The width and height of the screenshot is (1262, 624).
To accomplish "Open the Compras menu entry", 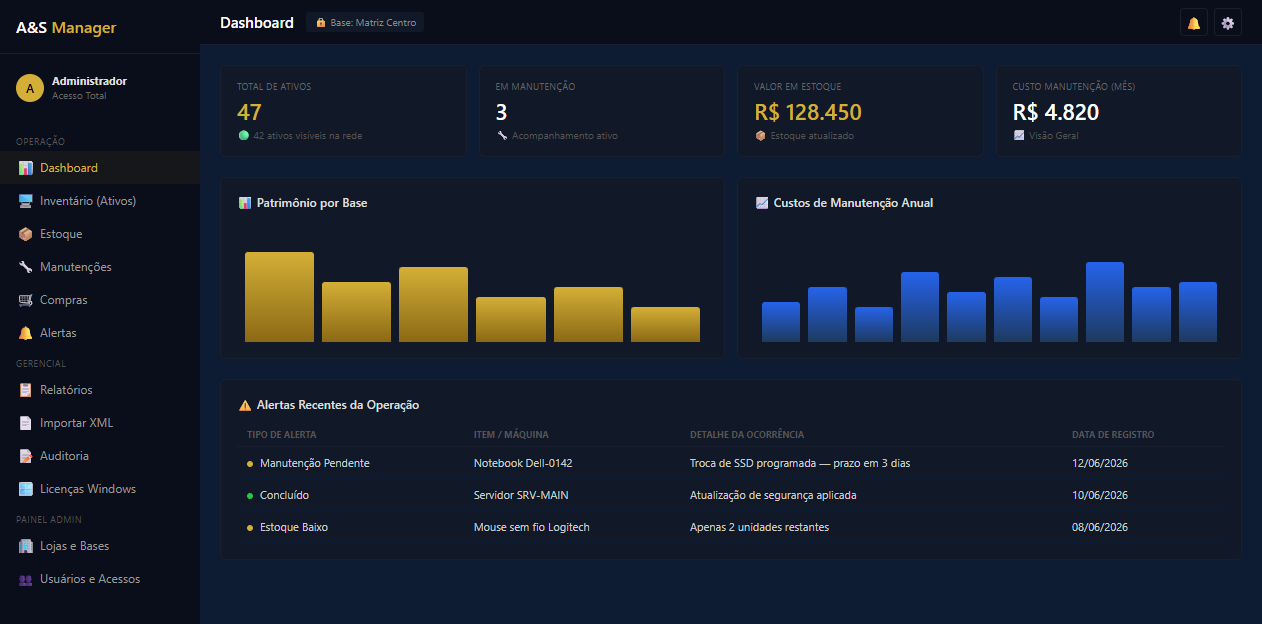I will [x=100, y=300].
